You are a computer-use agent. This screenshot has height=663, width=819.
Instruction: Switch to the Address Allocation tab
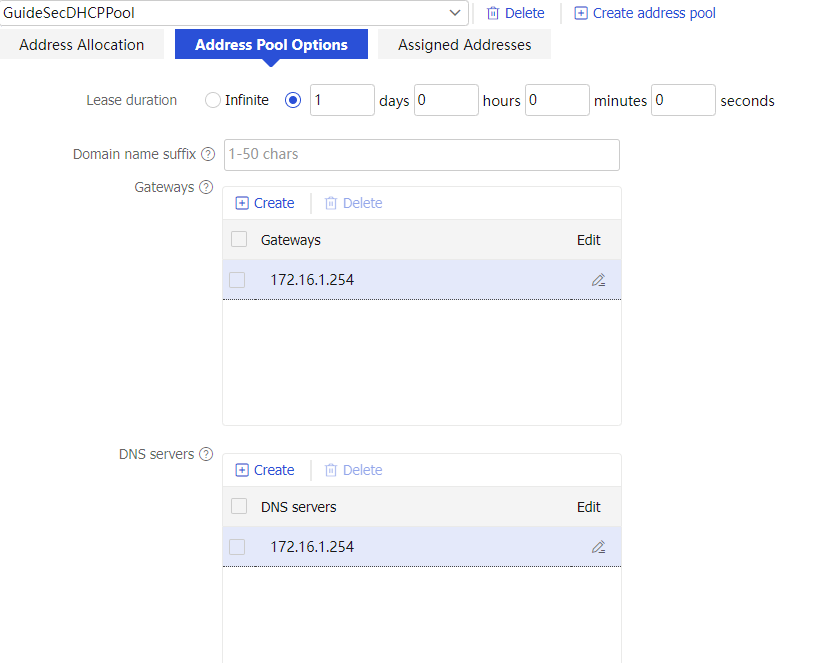click(81, 44)
